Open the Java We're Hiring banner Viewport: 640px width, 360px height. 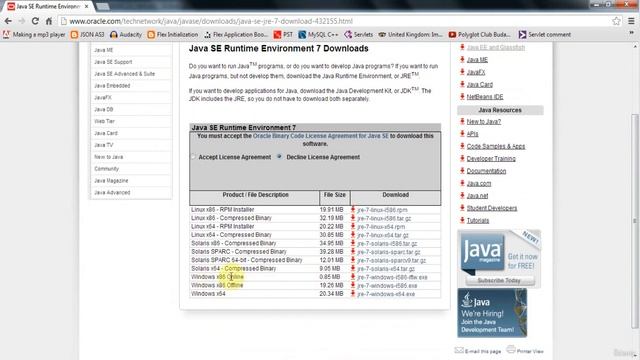click(492, 313)
